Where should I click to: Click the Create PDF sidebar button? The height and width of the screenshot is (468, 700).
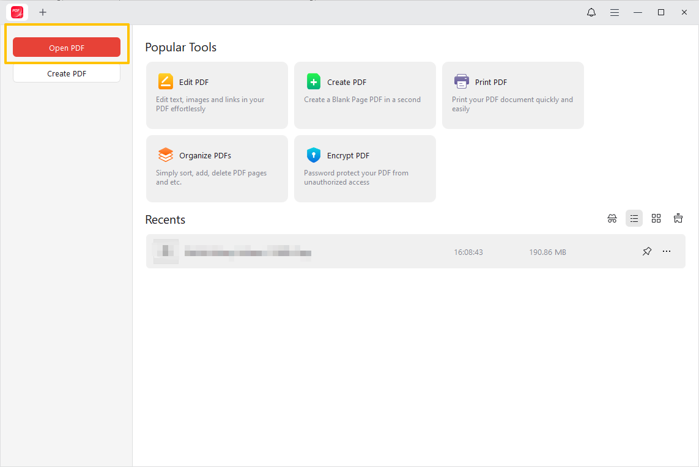(67, 74)
